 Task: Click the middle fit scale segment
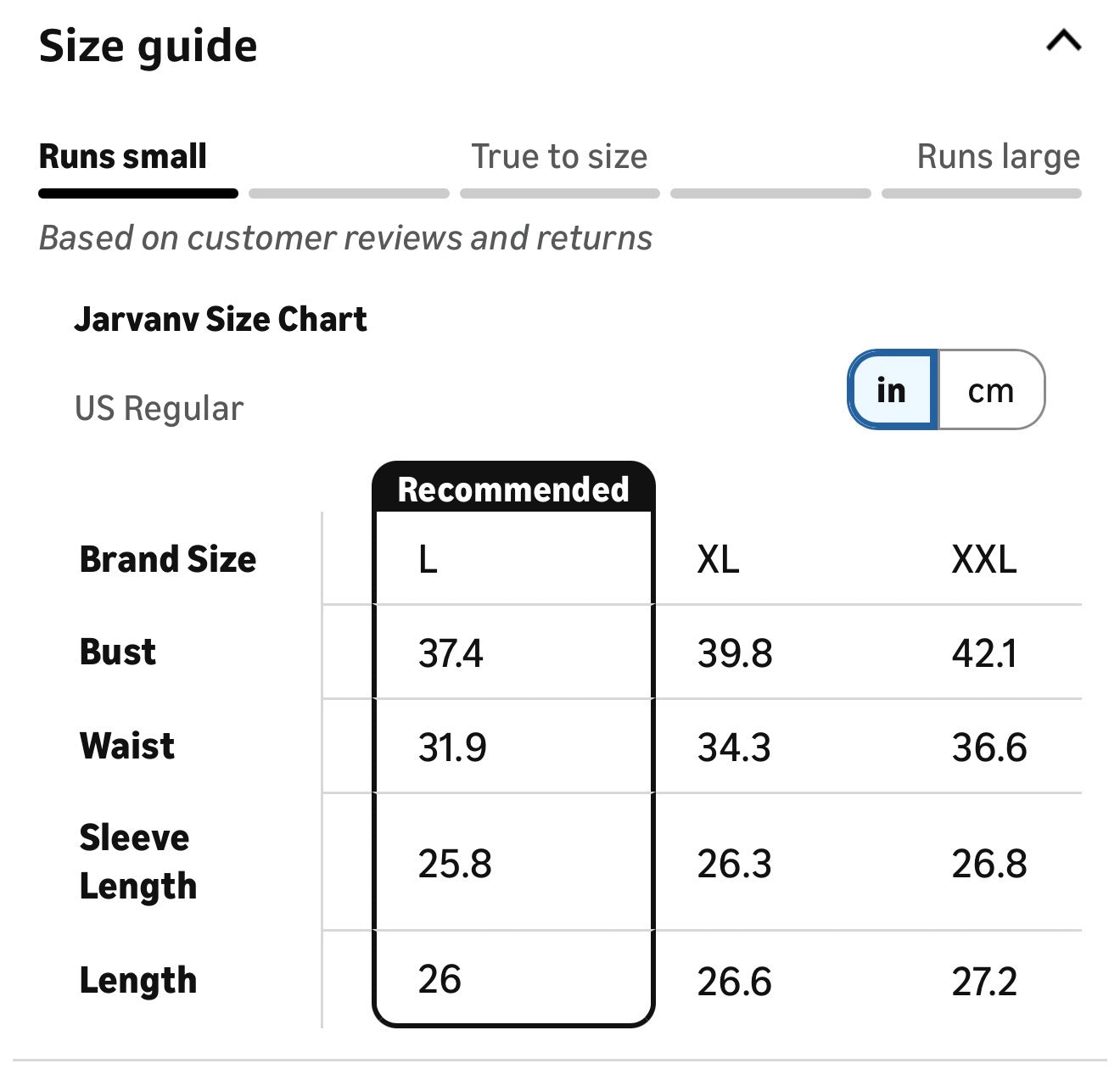(x=559, y=194)
